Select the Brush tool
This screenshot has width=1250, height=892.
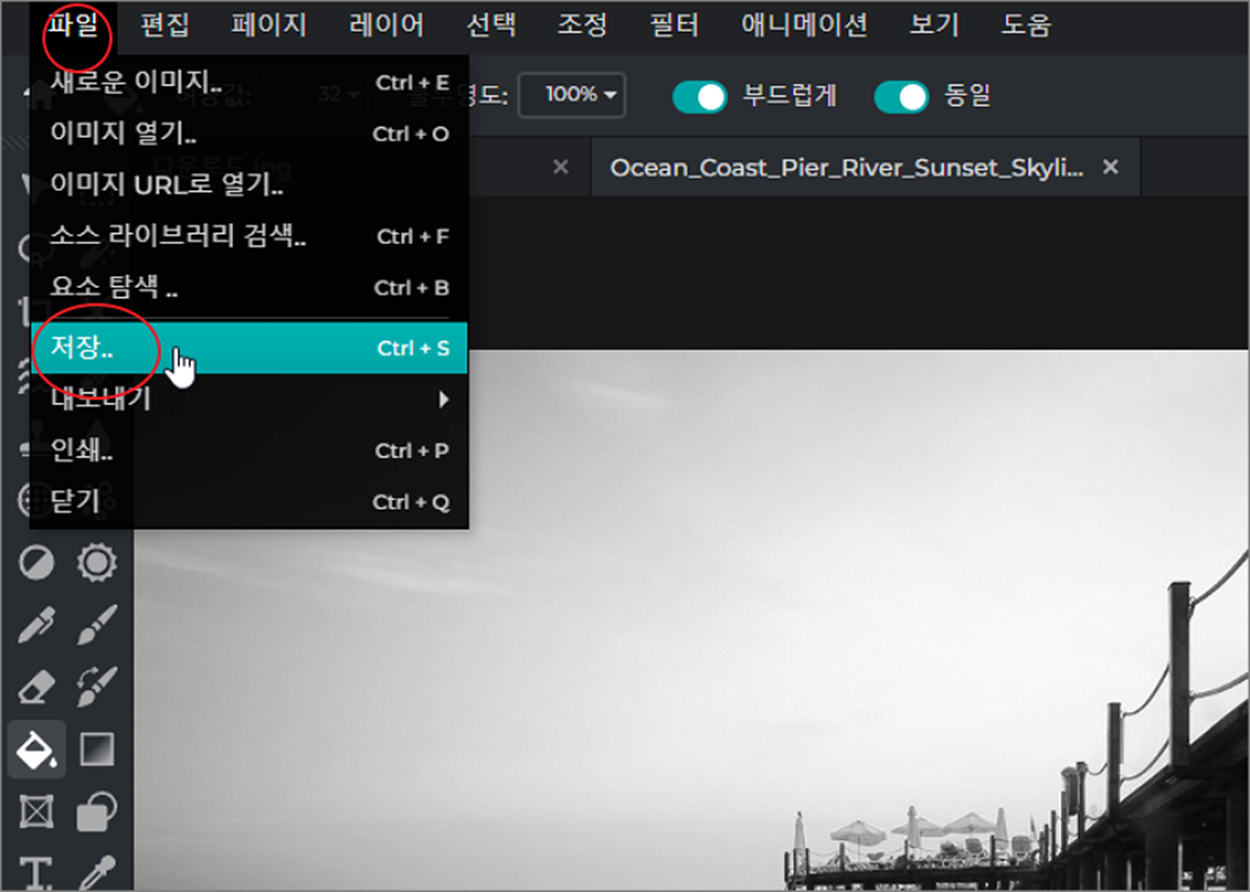click(x=97, y=625)
